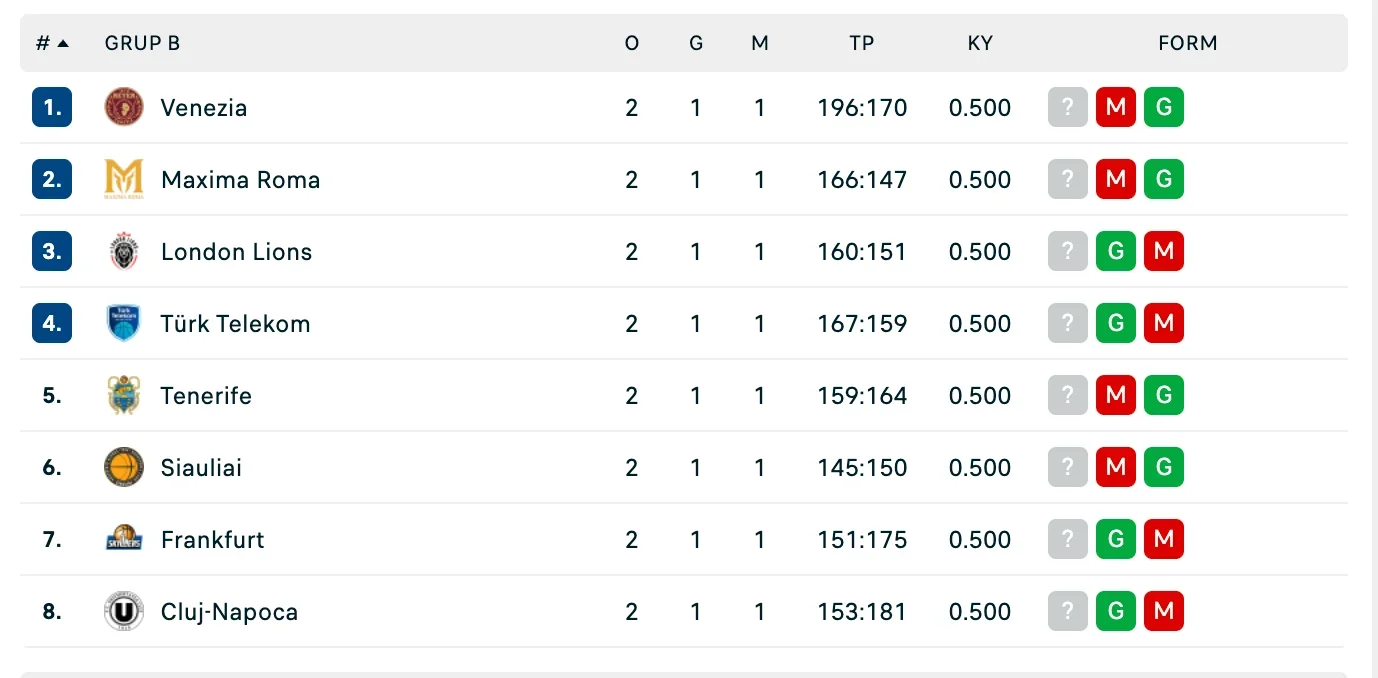Sort table by the # rank column
This screenshot has width=1378, height=678.
pos(52,43)
